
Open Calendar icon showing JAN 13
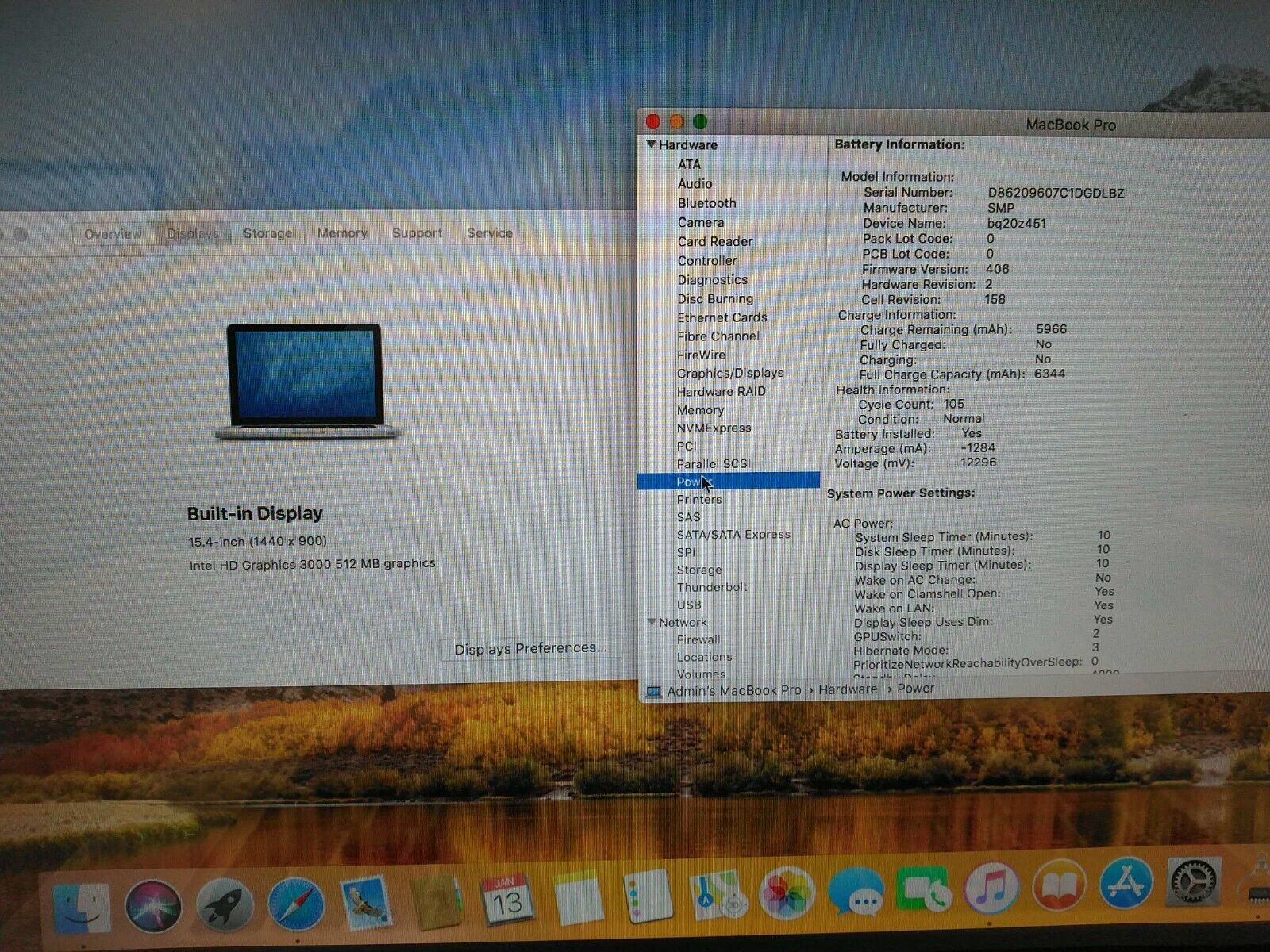pyautogui.click(x=506, y=901)
